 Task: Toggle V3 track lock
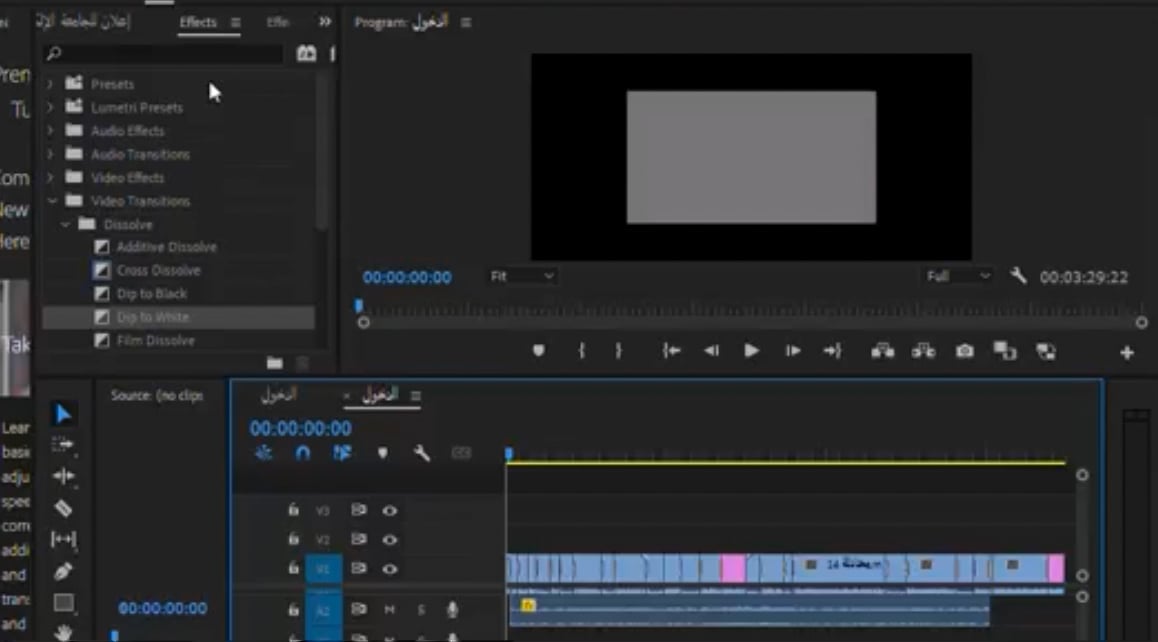pyautogui.click(x=293, y=510)
